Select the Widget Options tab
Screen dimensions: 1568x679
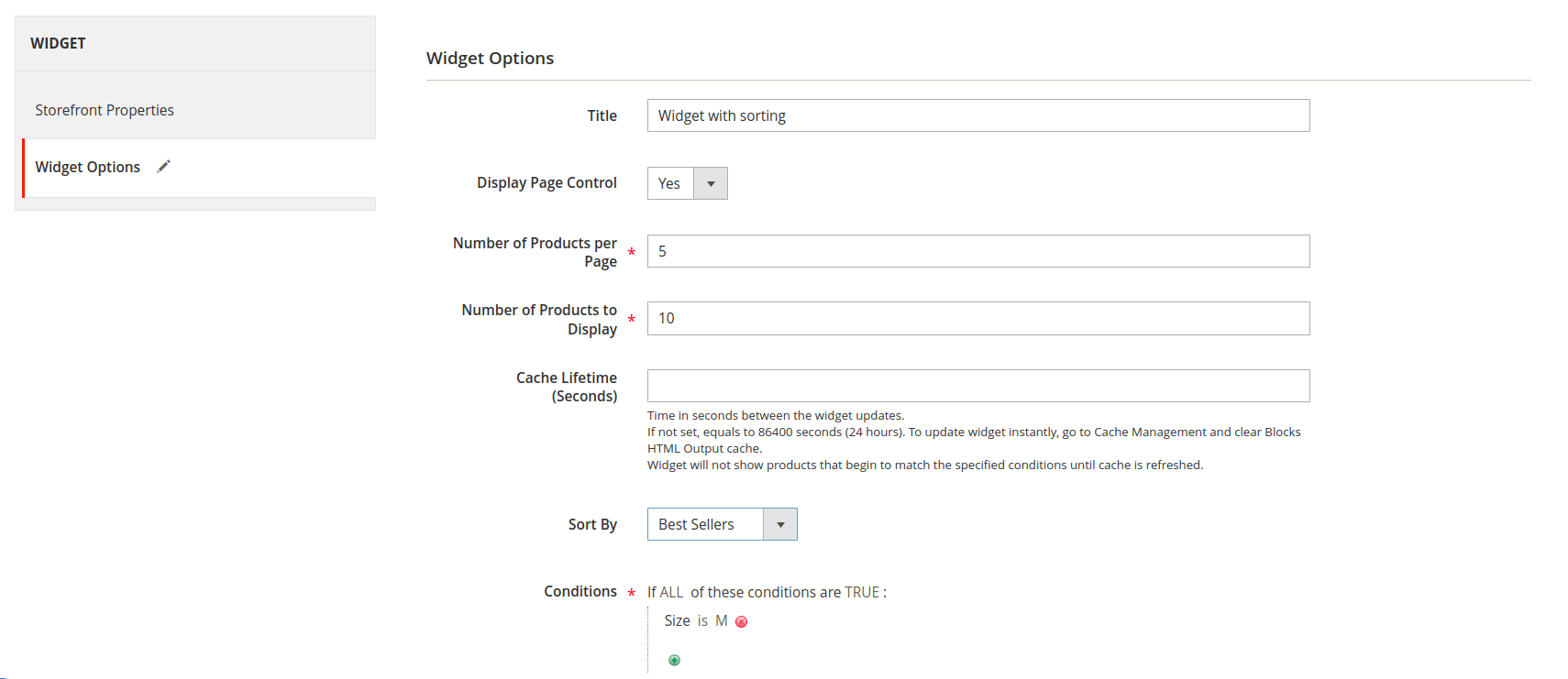pyautogui.click(x=88, y=167)
